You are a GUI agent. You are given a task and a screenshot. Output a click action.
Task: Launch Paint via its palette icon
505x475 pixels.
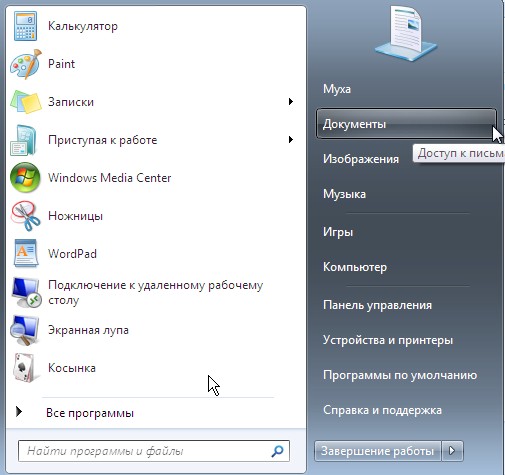25,64
